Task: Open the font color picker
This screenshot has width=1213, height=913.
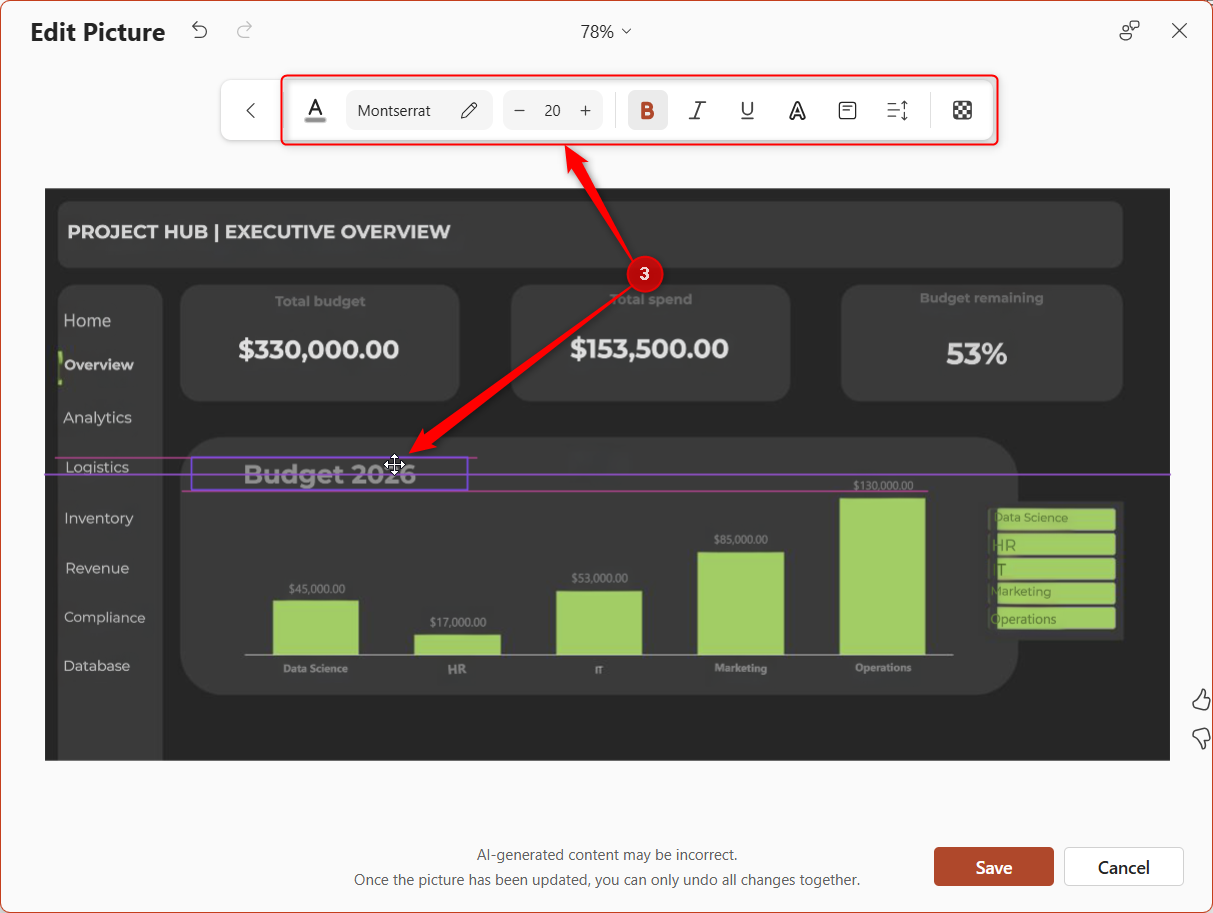Action: click(x=316, y=110)
